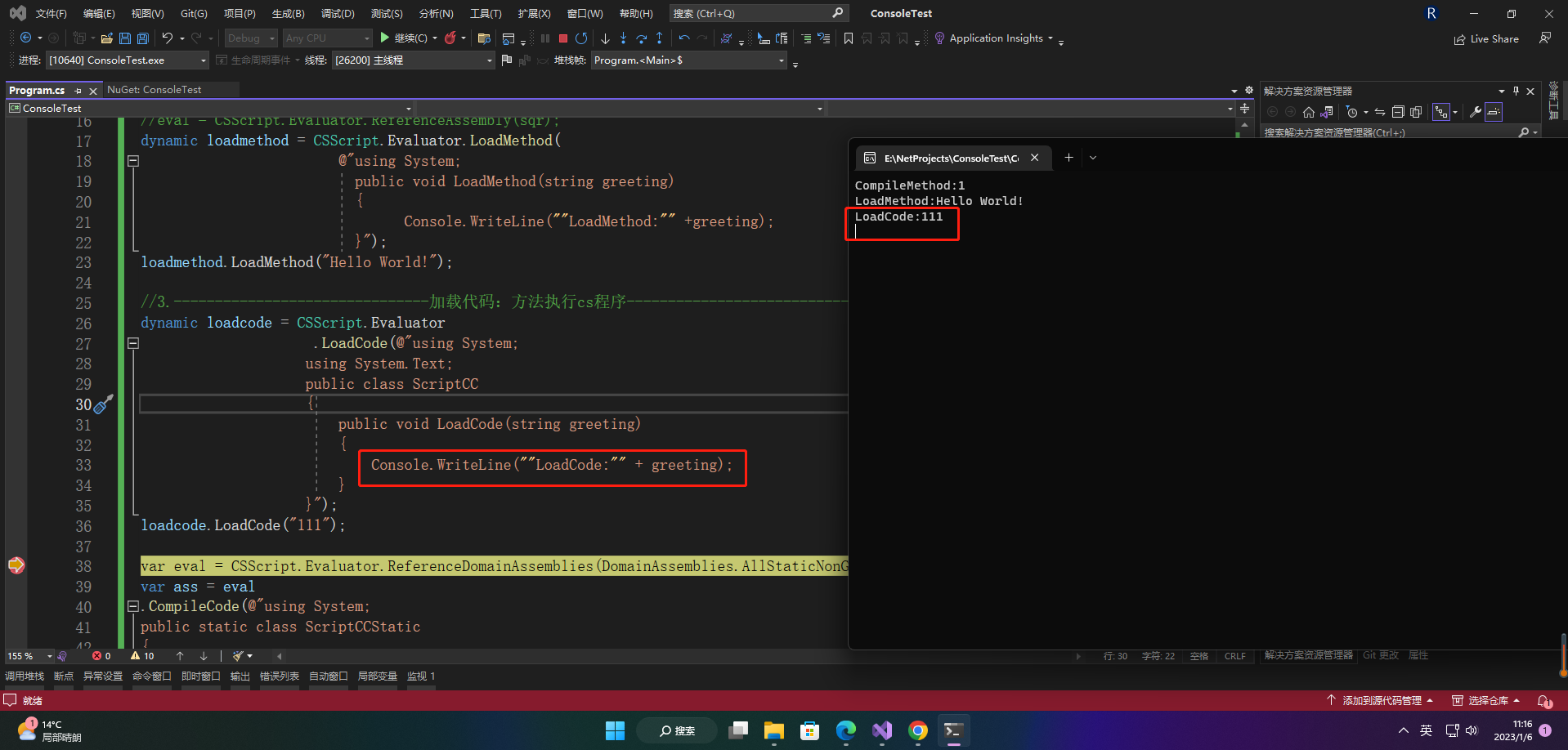Click the Hot Reload flame icon
This screenshot has height=750, width=1568.
click(450, 38)
